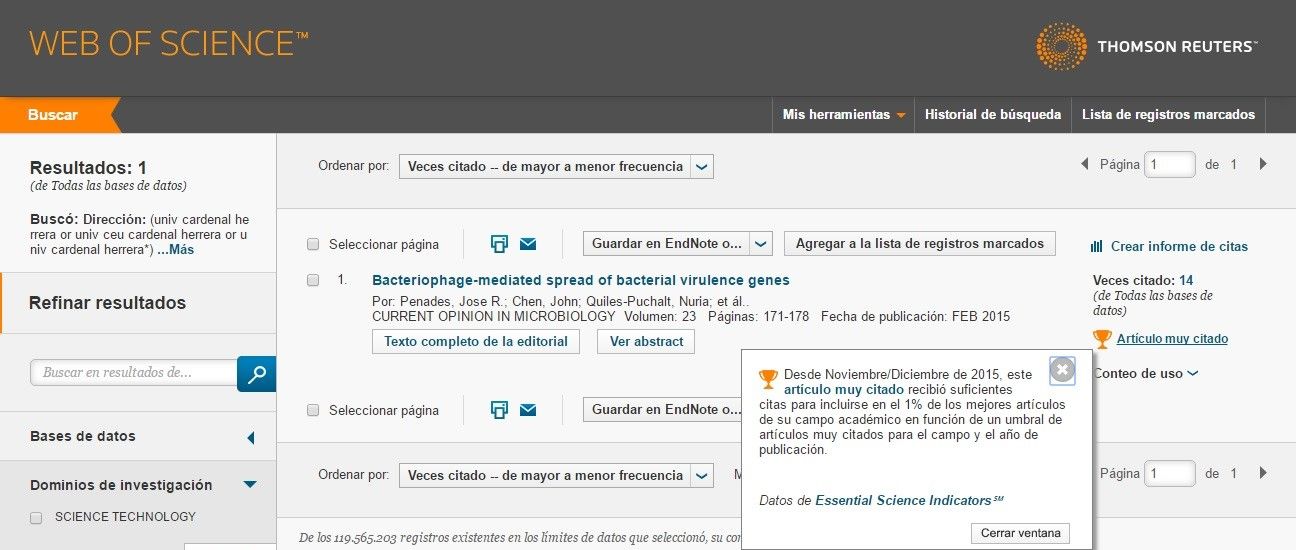
Task: Open the lower Ordenar por dropdown
Action: pos(556,475)
